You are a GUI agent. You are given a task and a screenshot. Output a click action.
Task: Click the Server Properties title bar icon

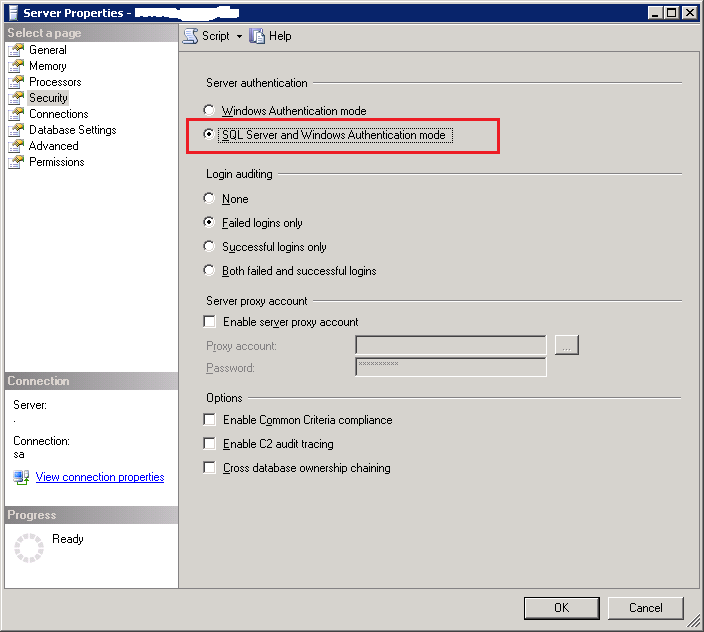coord(13,13)
